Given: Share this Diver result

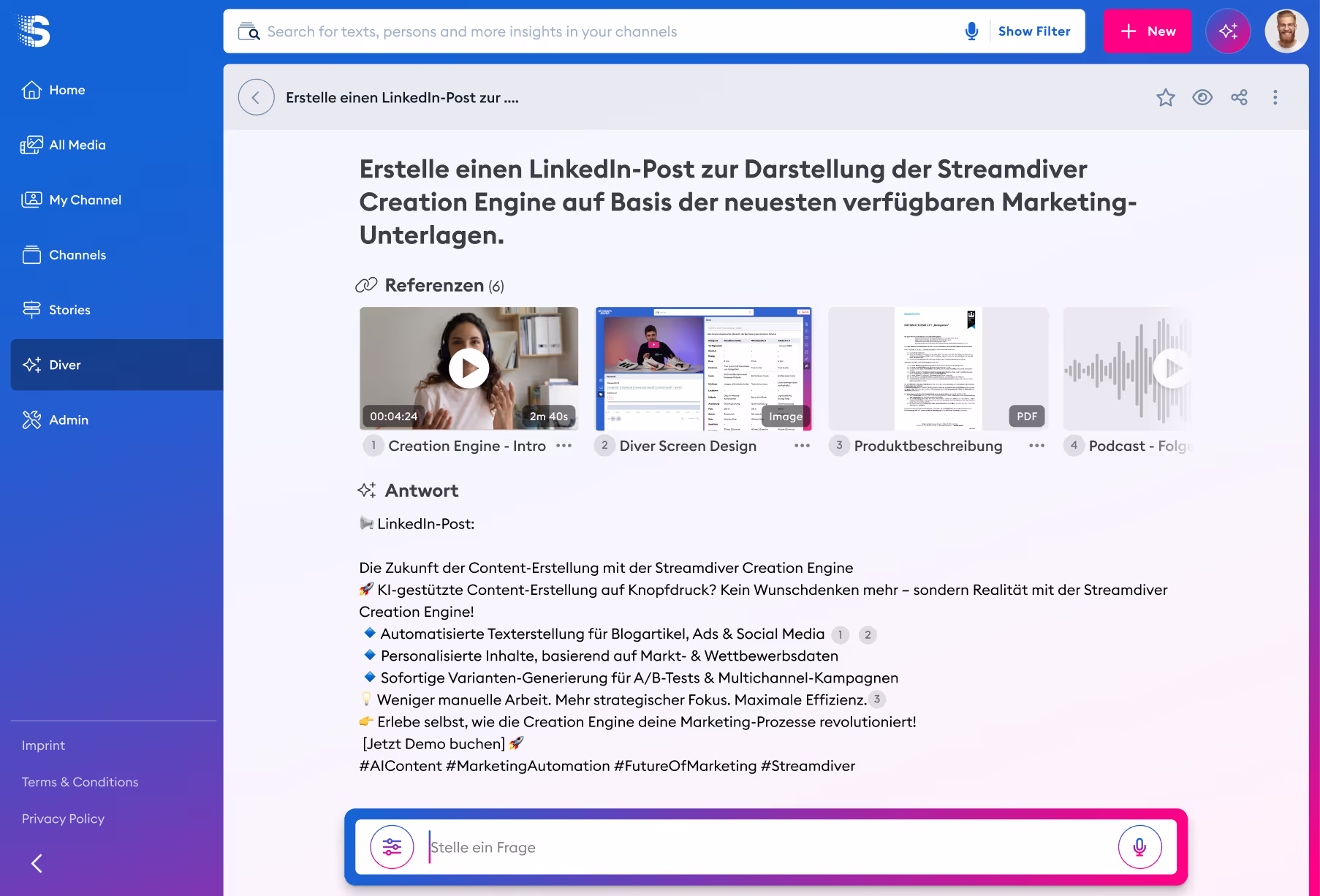Looking at the screenshot, I should click(x=1239, y=97).
